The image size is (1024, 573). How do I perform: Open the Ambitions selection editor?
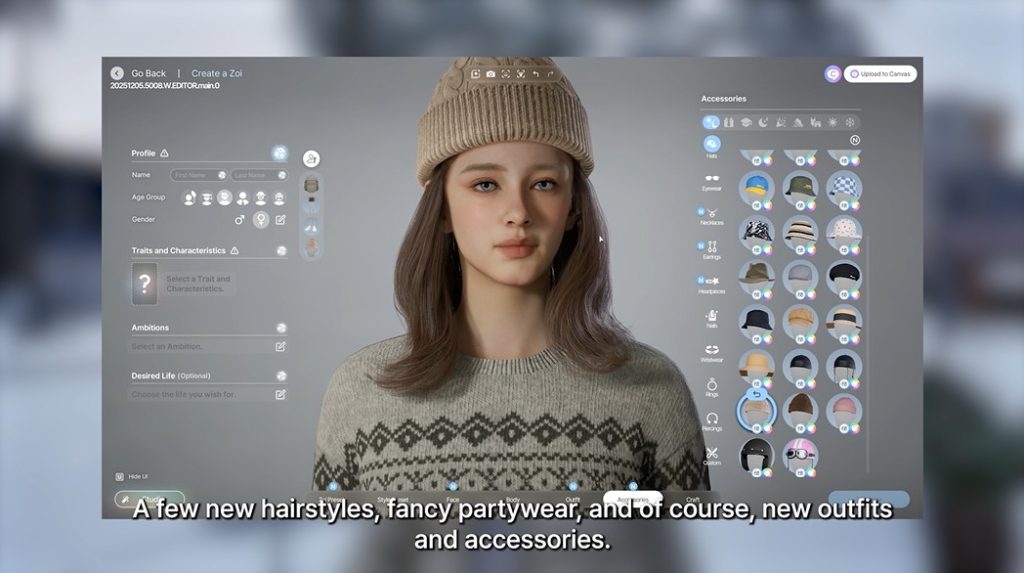pyautogui.click(x=281, y=346)
